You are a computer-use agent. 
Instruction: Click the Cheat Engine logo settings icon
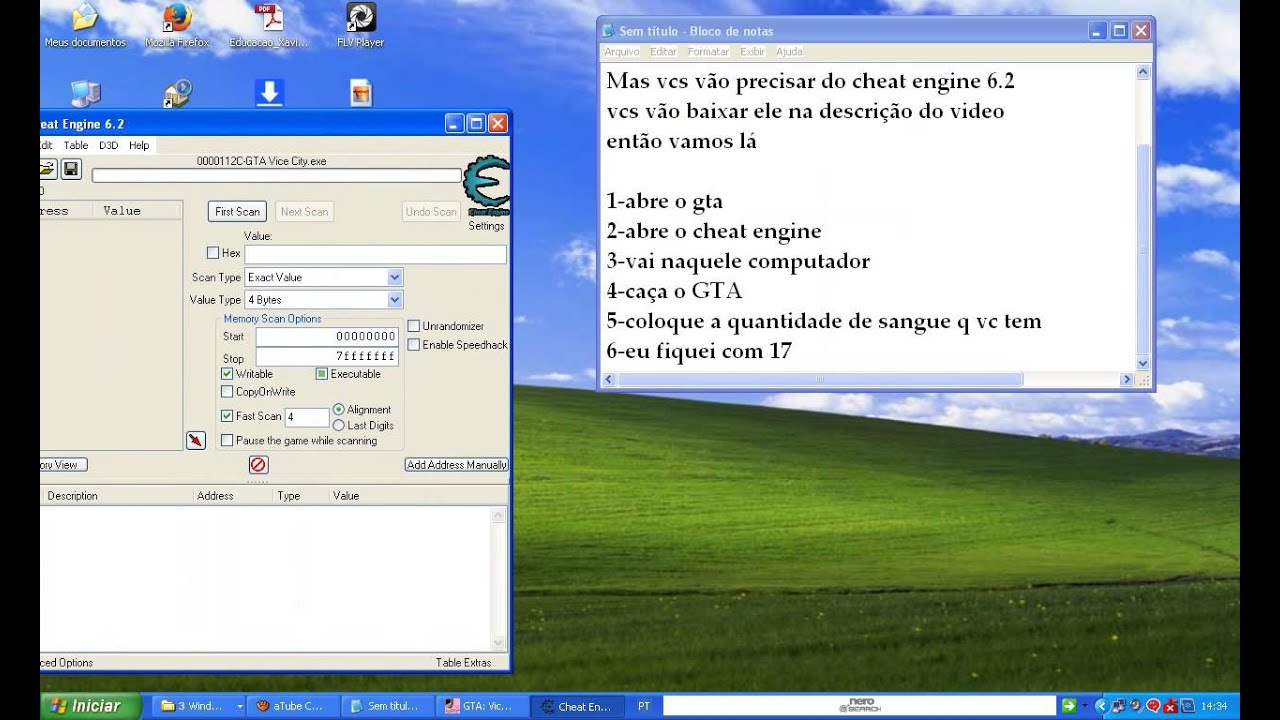pos(487,186)
